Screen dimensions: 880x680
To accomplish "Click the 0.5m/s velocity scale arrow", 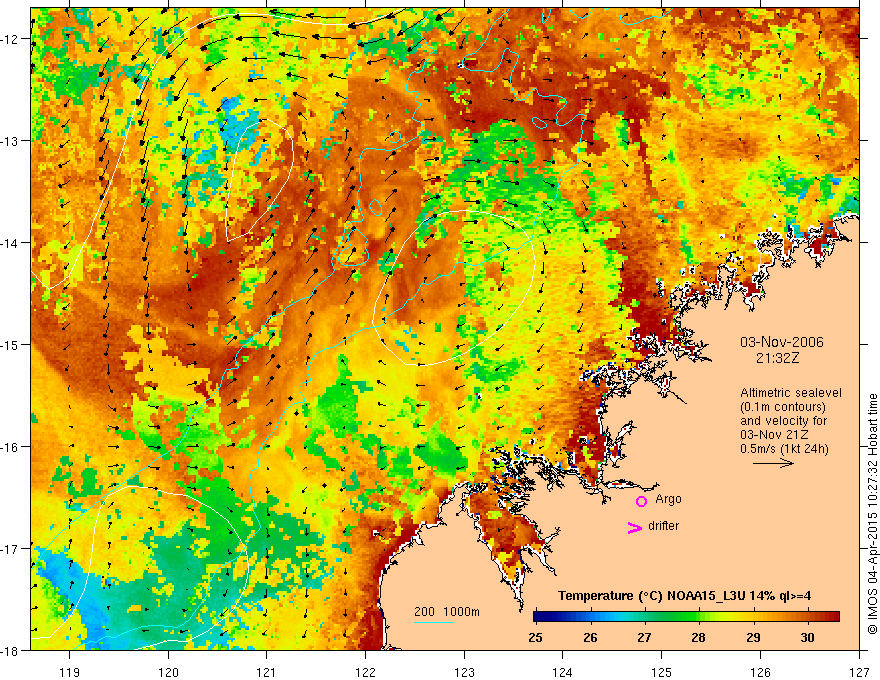I will click(773, 463).
